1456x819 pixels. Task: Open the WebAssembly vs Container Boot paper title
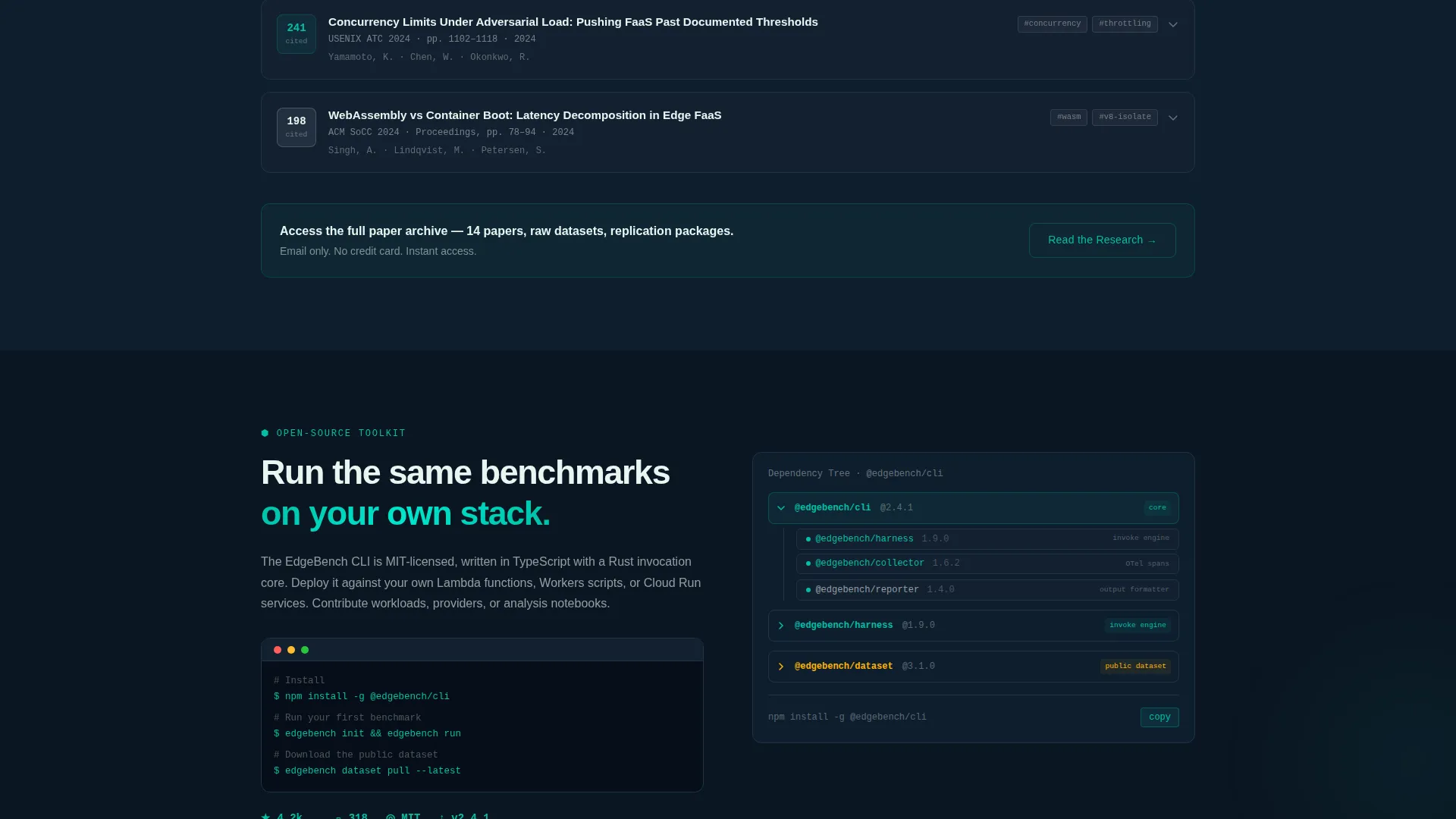point(525,115)
